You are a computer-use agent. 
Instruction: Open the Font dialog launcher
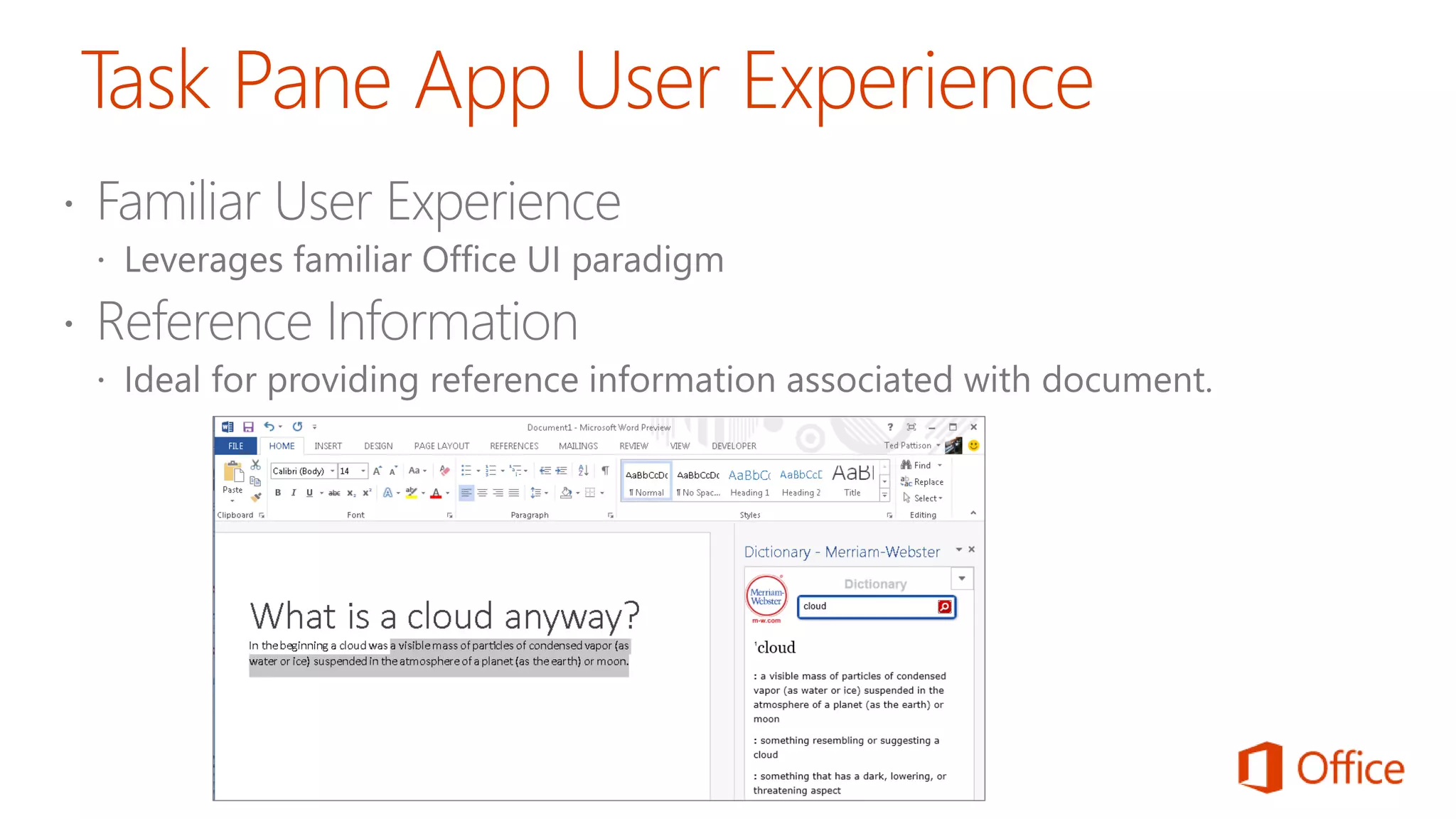450,515
